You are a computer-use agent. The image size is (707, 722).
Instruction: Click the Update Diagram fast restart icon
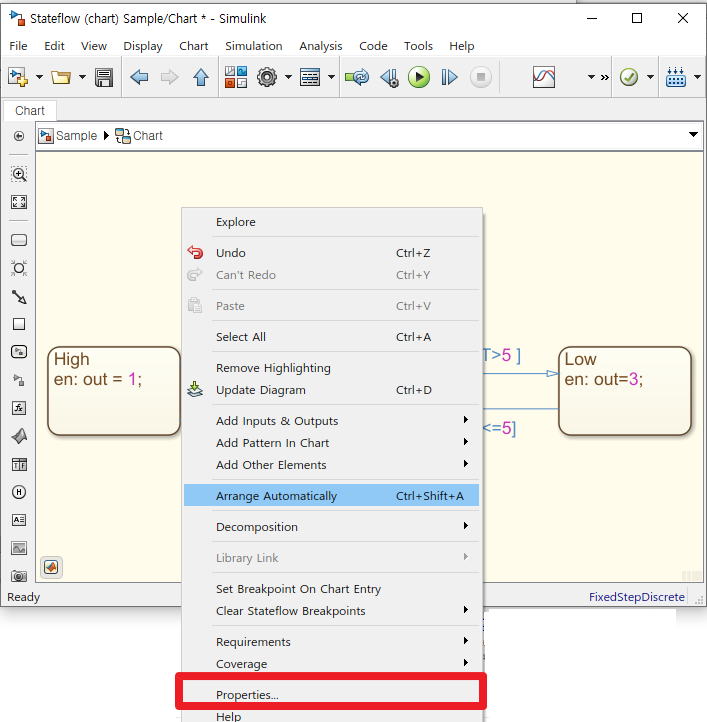(357, 77)
